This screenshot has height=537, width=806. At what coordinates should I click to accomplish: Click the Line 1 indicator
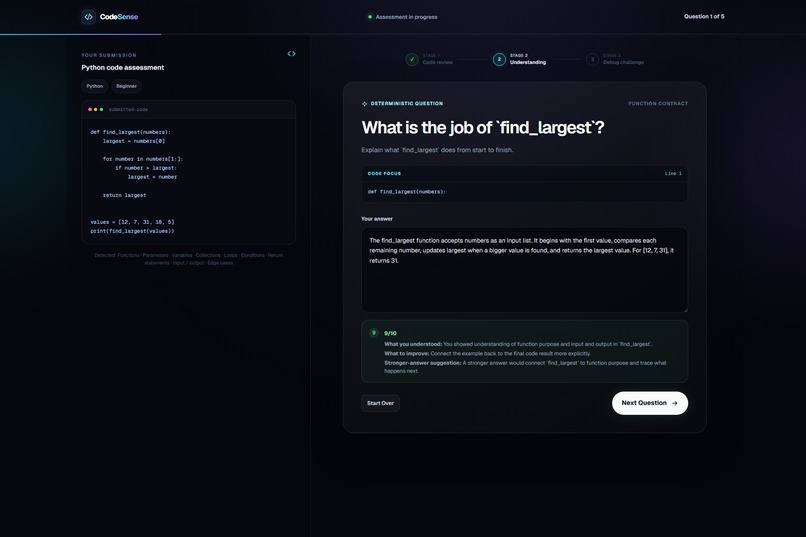pyautogui.click(x=673, y=174)
